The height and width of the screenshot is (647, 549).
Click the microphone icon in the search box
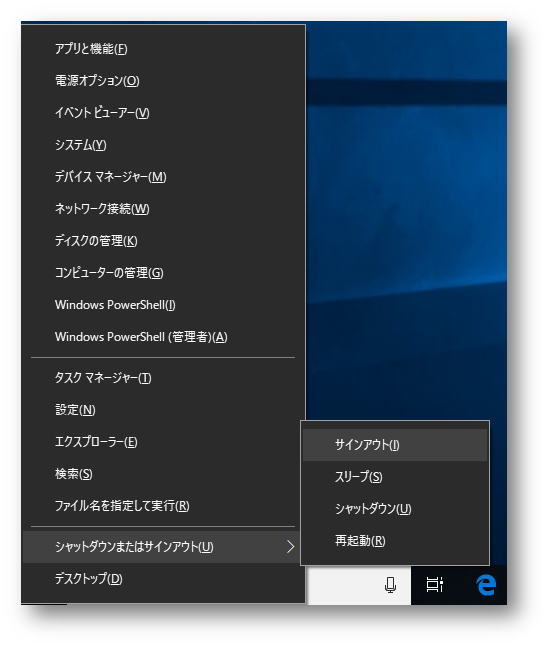[390, 585]
